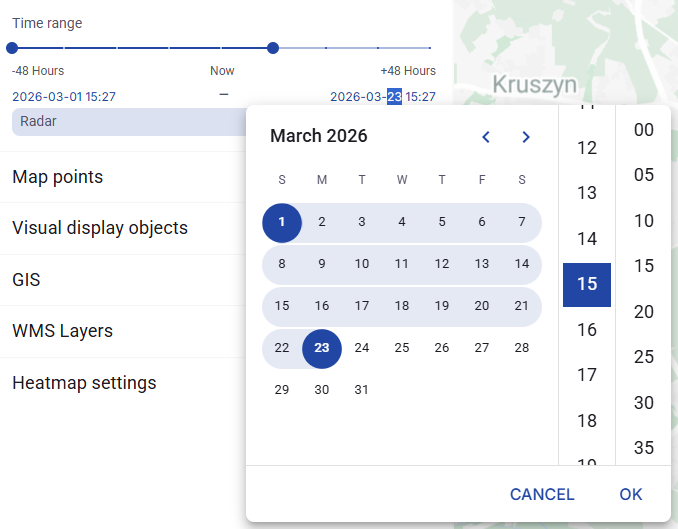The image size is (678, 529).
Task: Go to previous month in calendar
Action: pos(486,137)
